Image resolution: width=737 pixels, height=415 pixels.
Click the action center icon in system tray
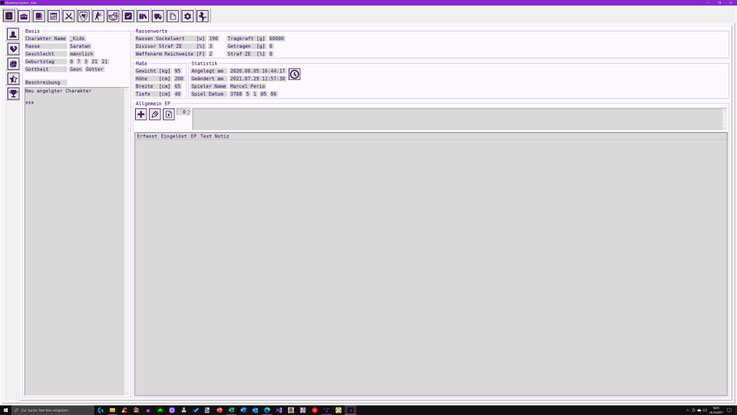[x=729, y=410]
